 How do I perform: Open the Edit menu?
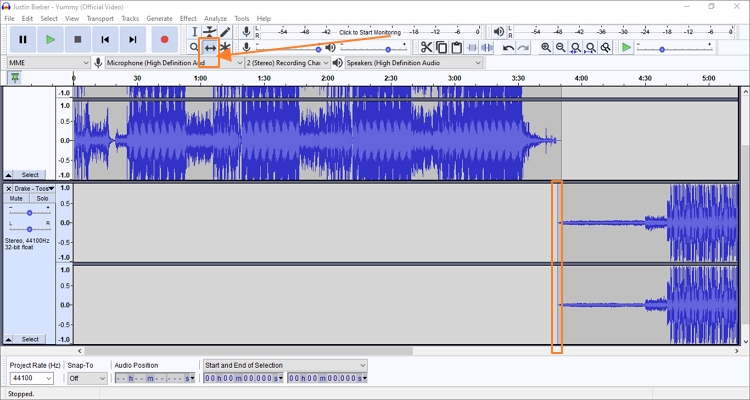[27, 18]
